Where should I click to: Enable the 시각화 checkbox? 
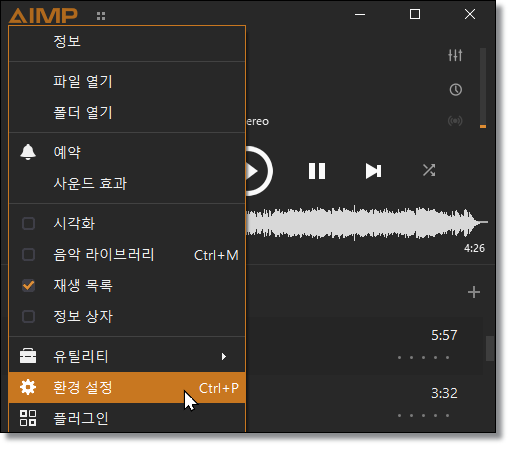pos(28,223)
